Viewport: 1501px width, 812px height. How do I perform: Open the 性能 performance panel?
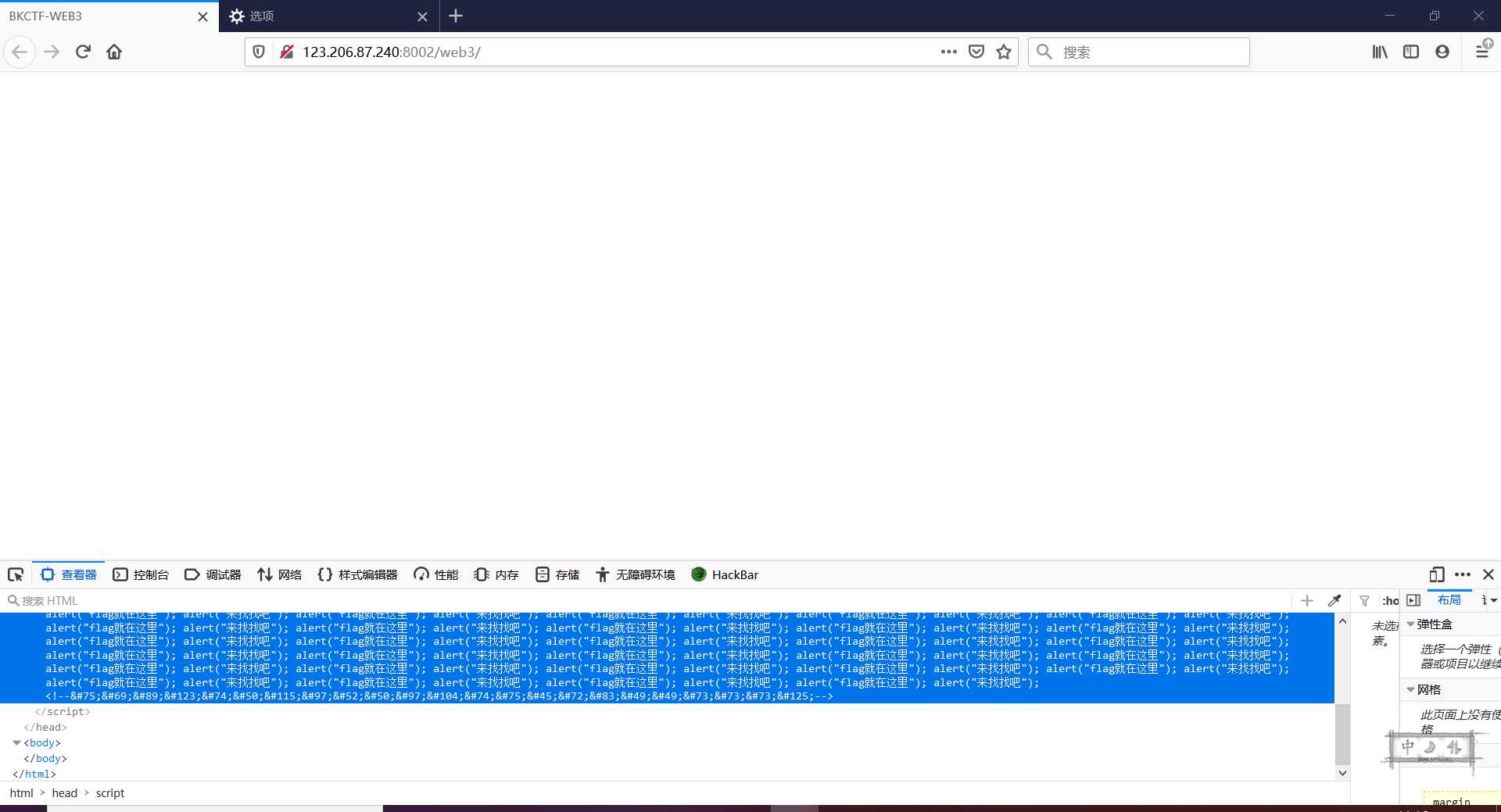[436, 574]
